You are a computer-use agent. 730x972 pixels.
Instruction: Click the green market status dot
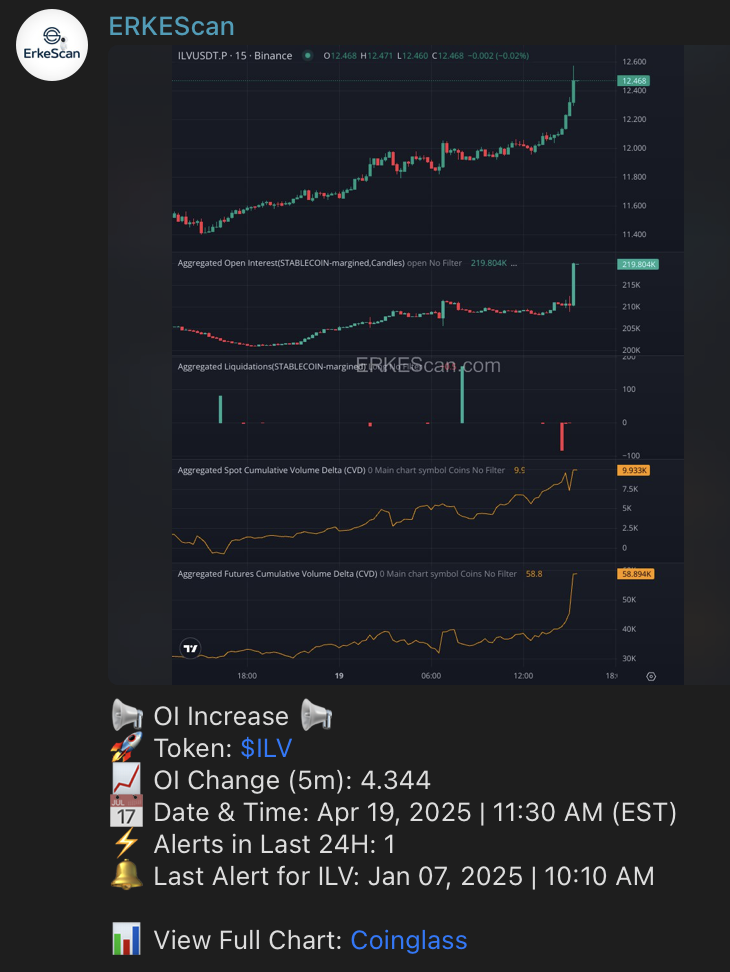tap(307, 56)
